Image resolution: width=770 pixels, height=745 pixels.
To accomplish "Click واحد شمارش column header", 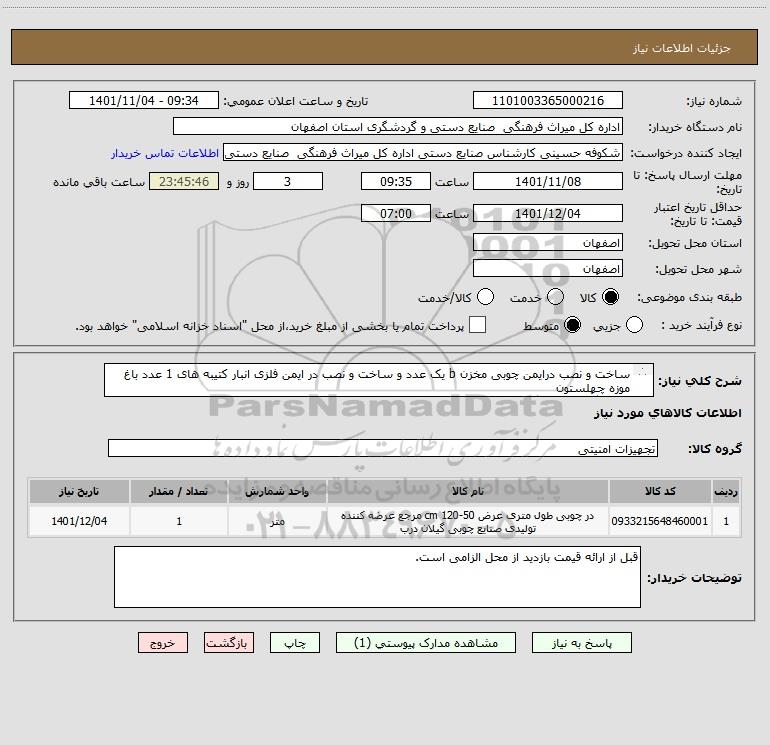I will pos(277,491).
